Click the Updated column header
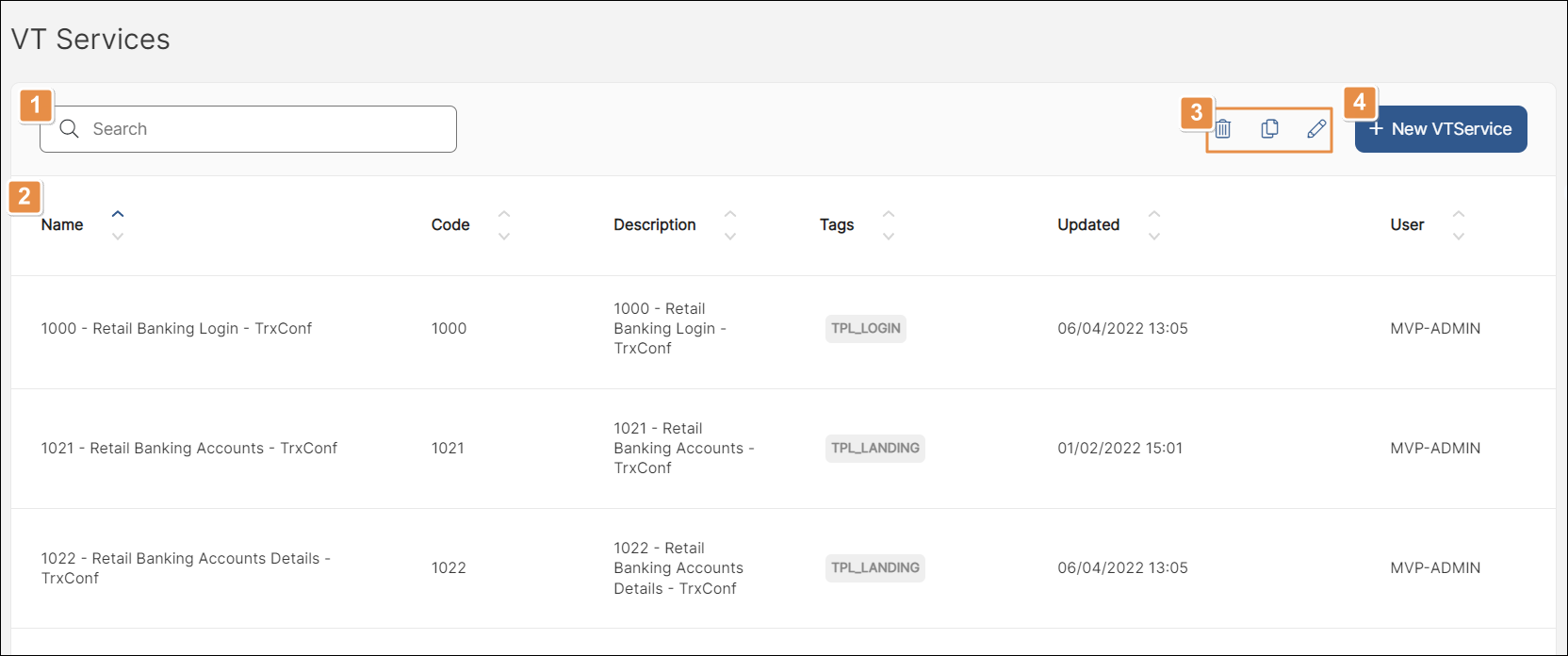 [1088, 225]
